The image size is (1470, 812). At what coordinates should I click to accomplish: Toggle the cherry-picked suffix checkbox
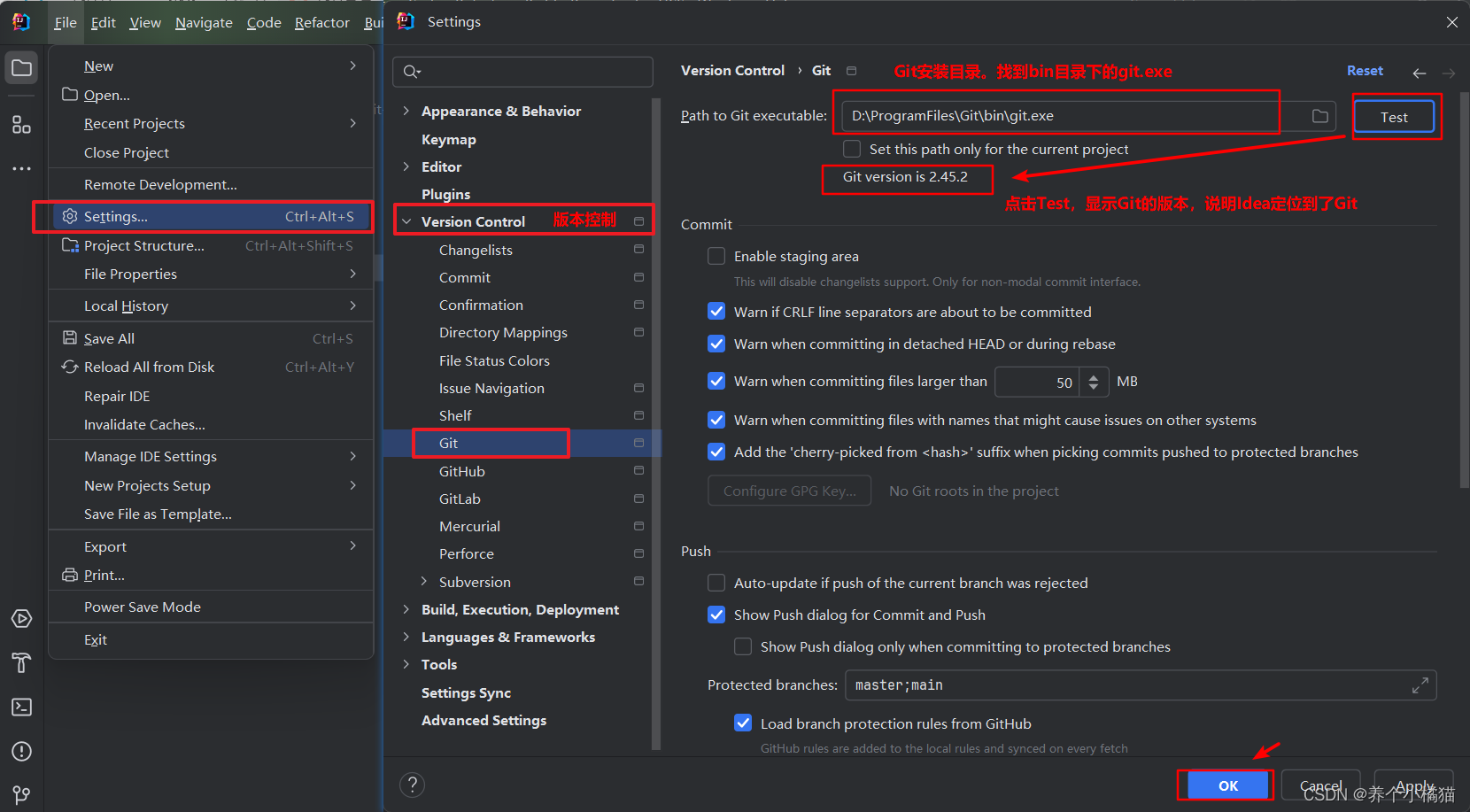716,452
